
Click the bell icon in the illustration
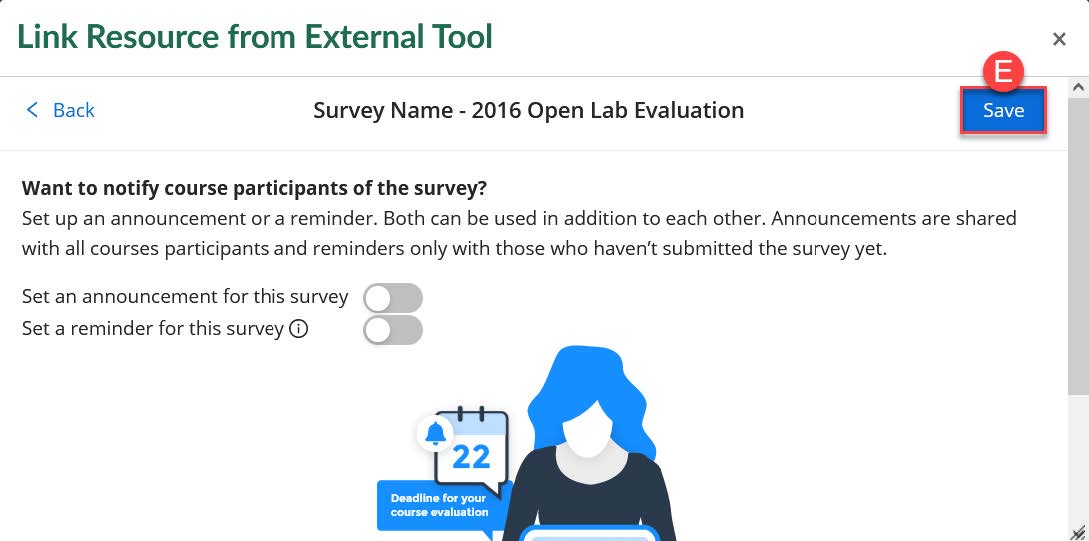pyautogui.click(x=435, y=433)
